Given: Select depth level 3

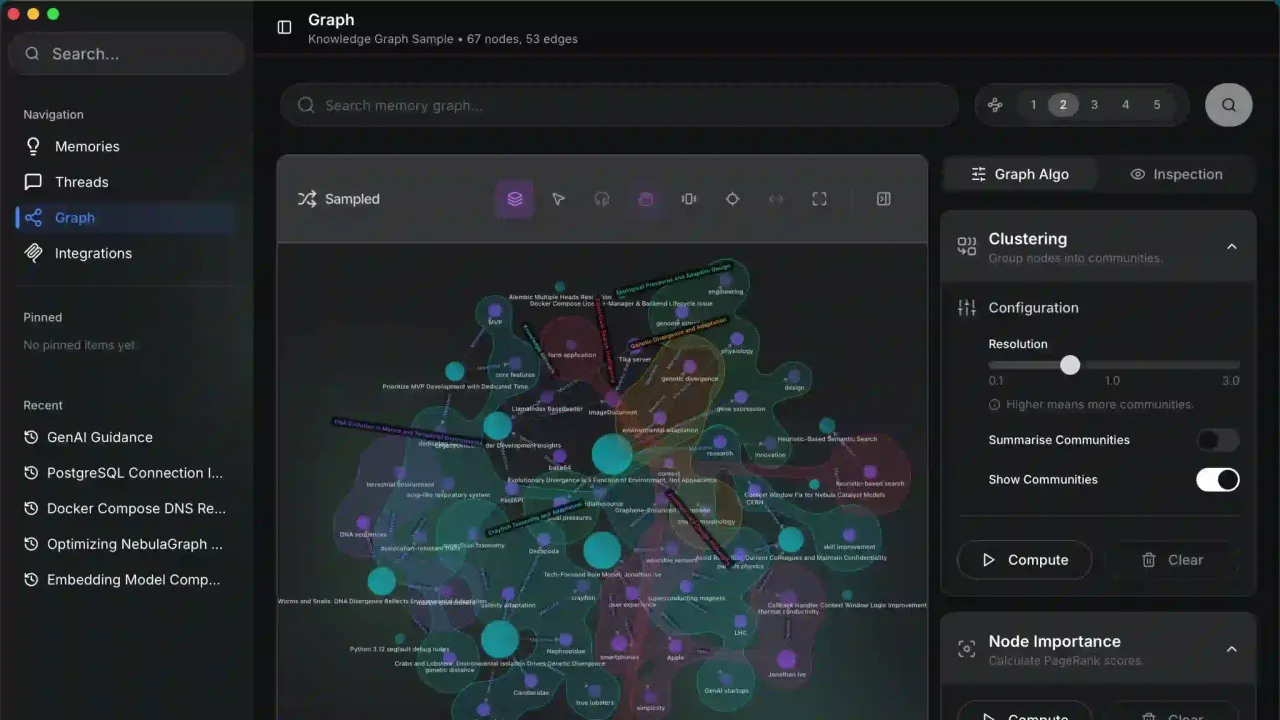Looking at the screenshot, I should tap(1095, 105).
